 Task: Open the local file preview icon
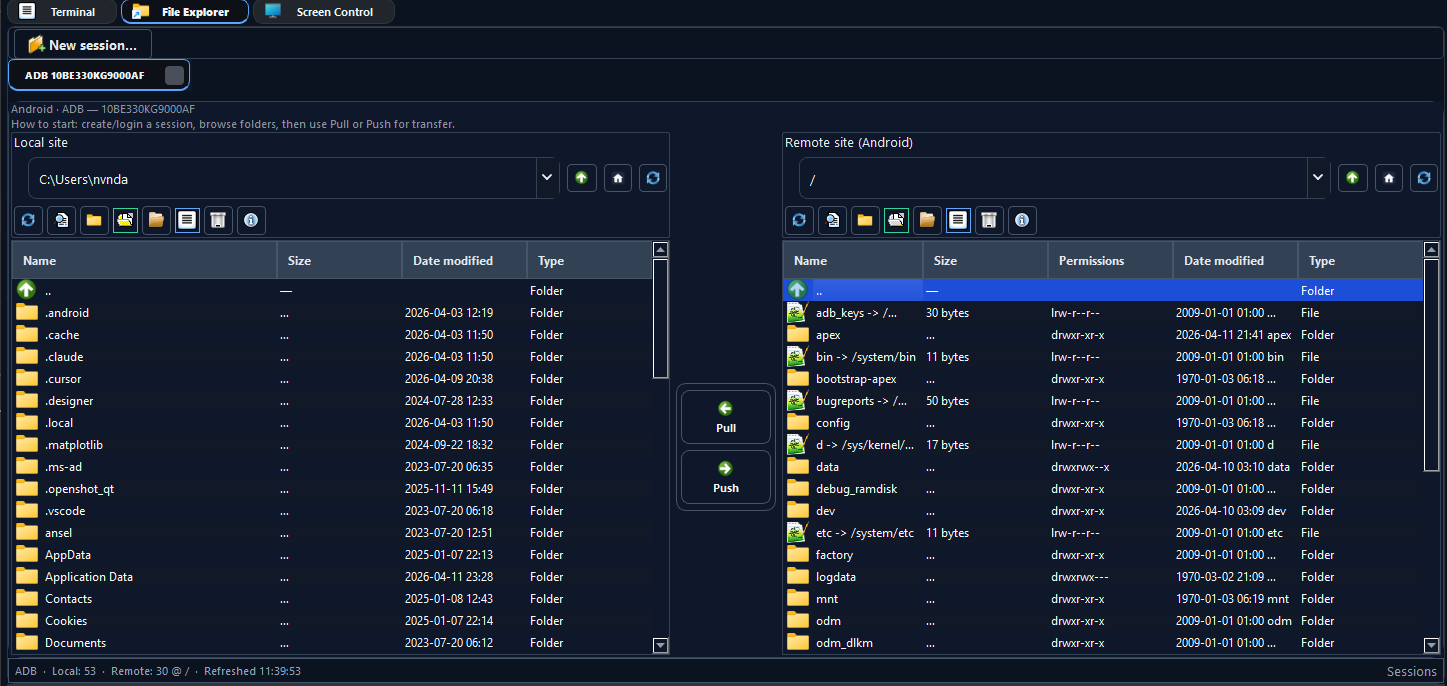tap(61, 220)
